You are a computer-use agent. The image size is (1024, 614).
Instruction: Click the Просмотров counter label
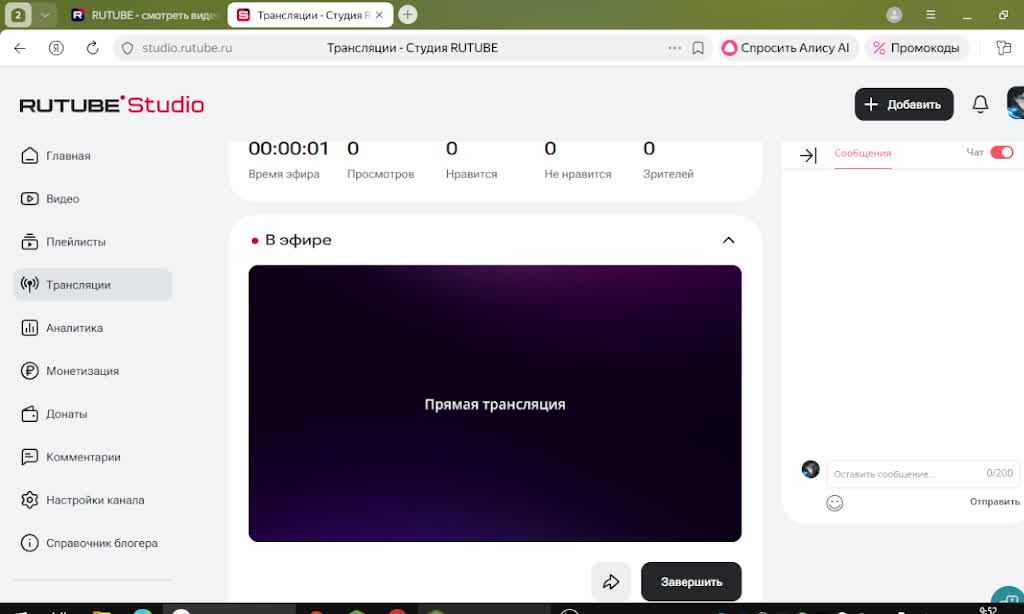point(381,174)
